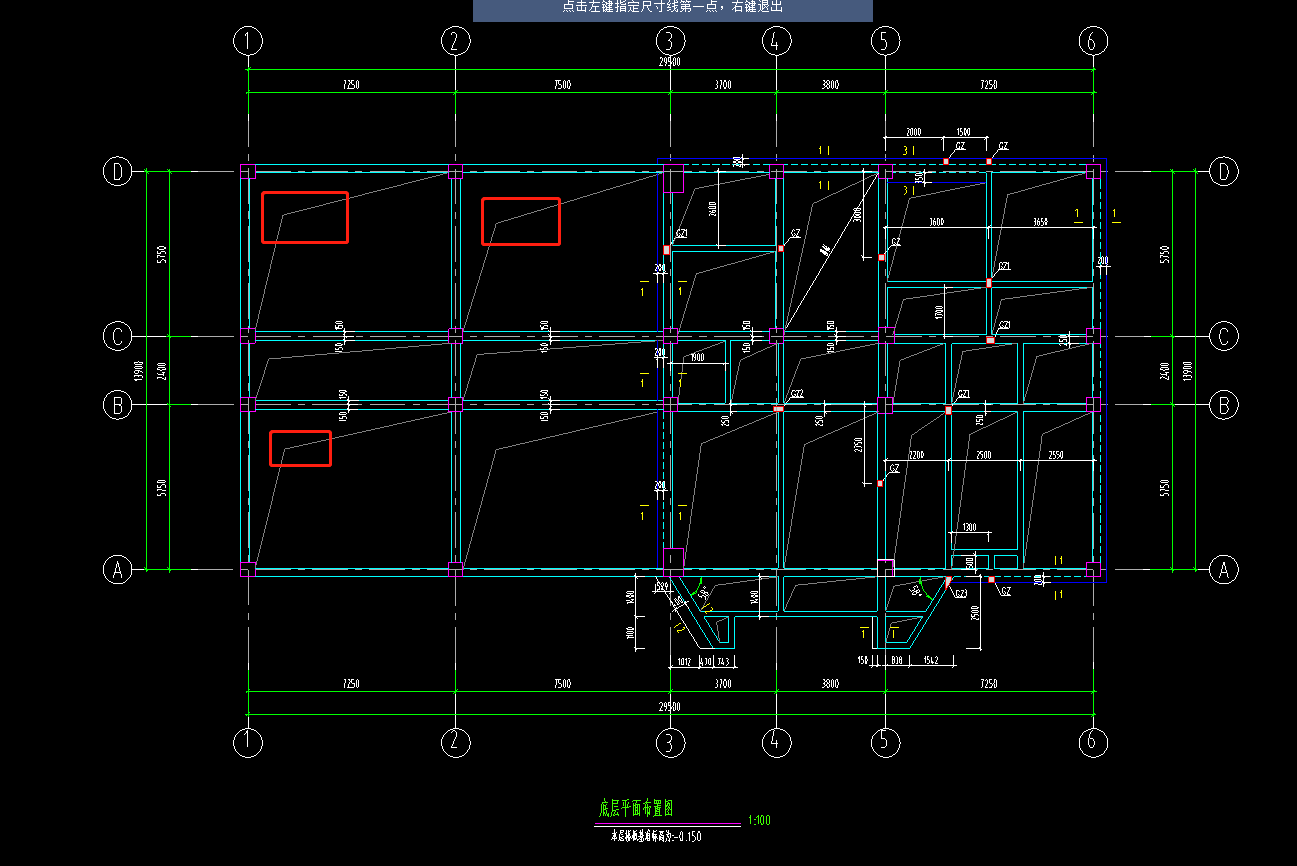Select top dimension text 3800

830,85
